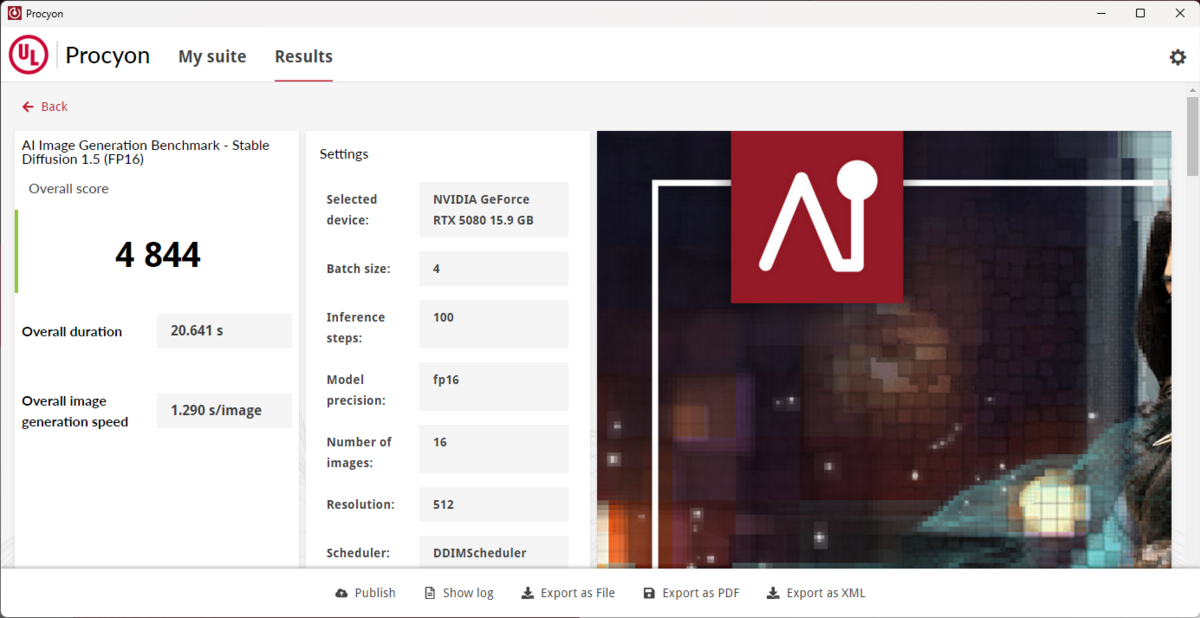Image resolution: width=1200 pixels, height=618 pixels.
Task: Click the Export as PDF save icon
Action: pos(649,593)
